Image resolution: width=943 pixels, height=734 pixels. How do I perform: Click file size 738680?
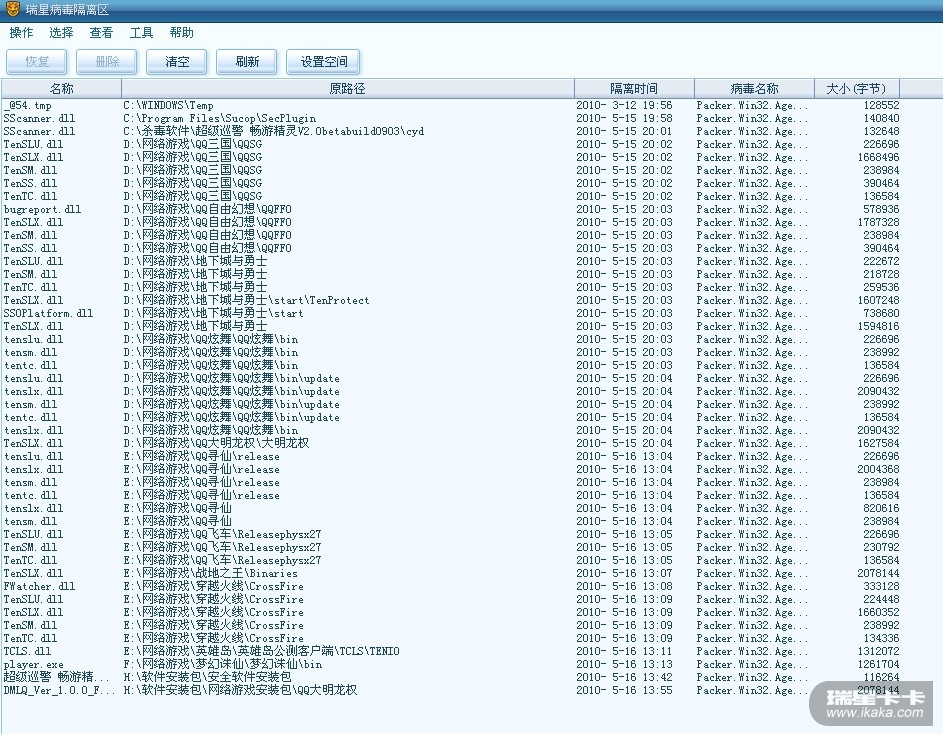coord(881,313)
